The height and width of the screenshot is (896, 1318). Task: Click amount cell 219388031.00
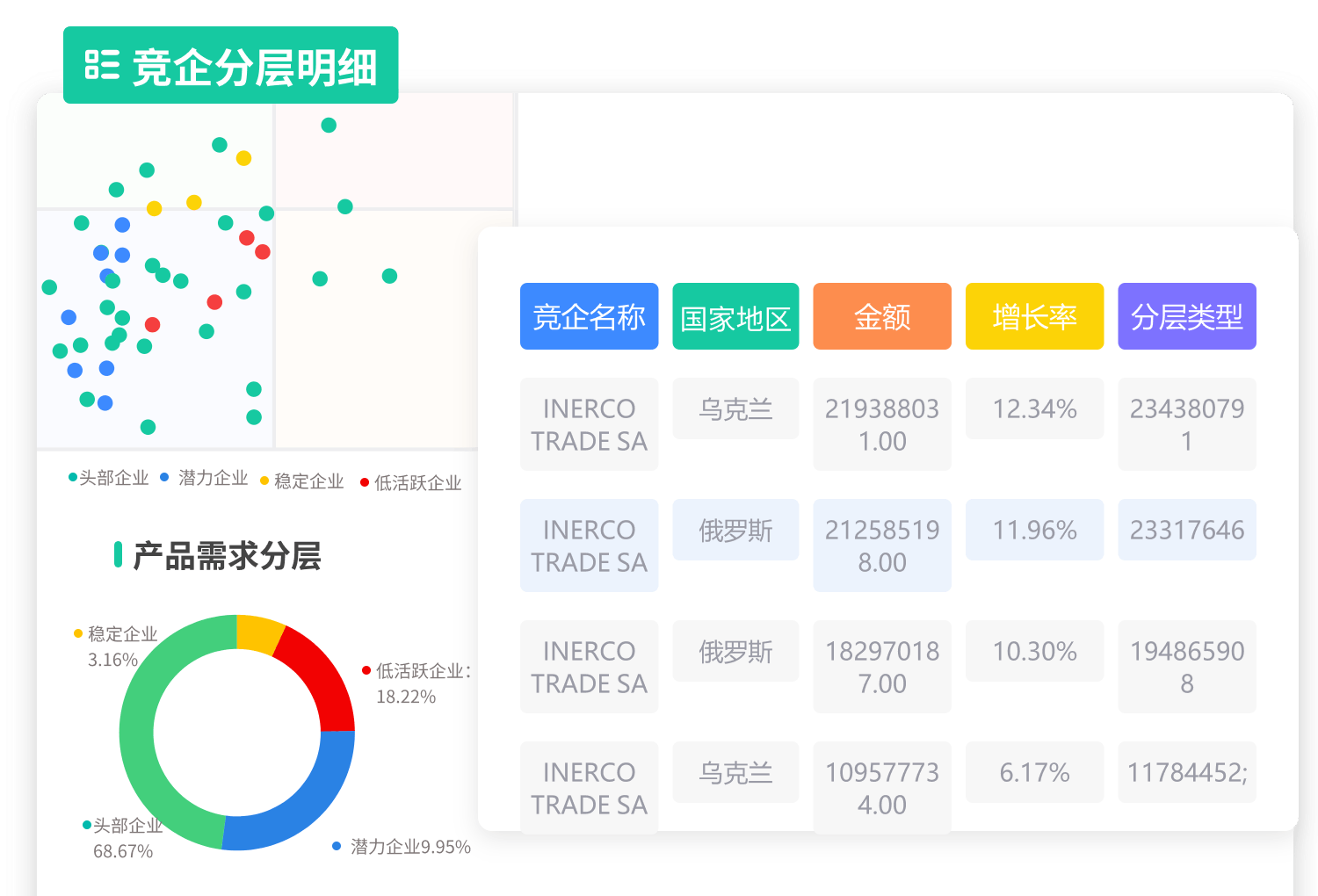(882, 424)
